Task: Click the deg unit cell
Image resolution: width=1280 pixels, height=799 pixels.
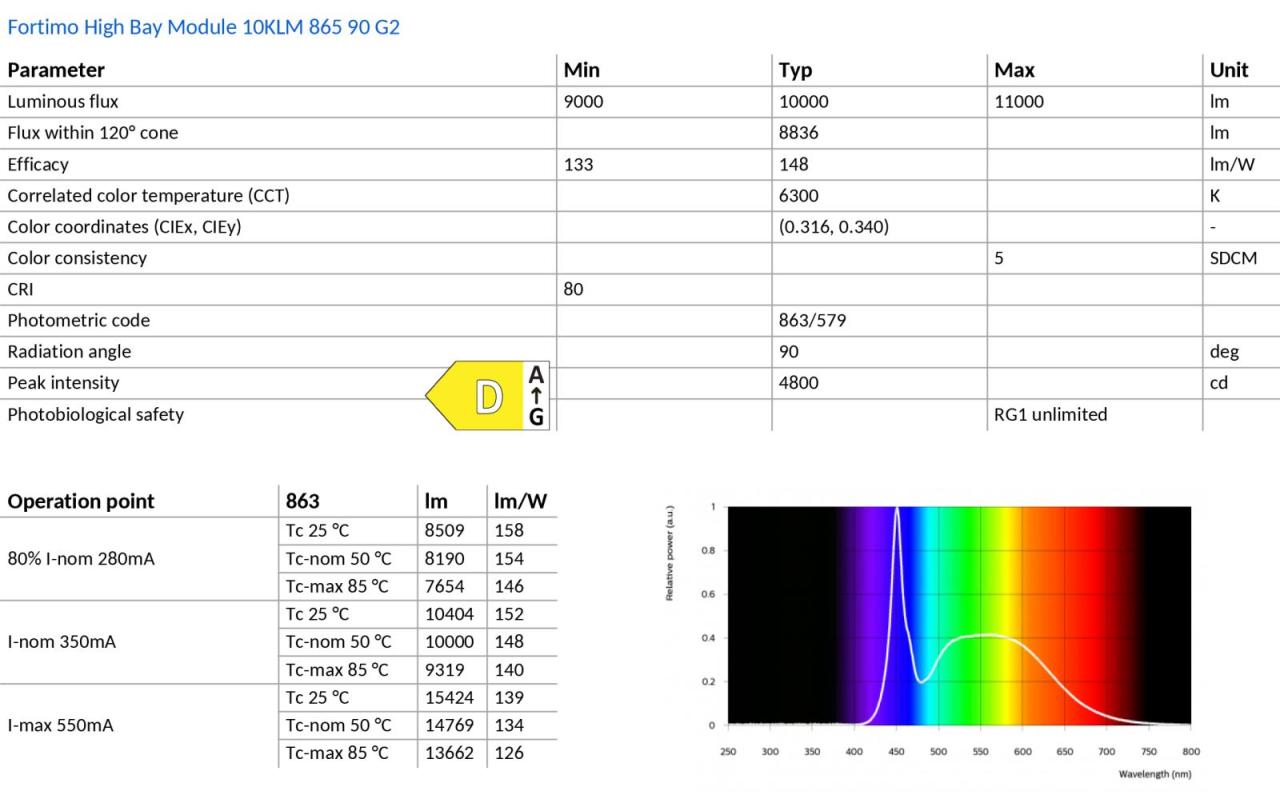Action: coord(1224,352)
